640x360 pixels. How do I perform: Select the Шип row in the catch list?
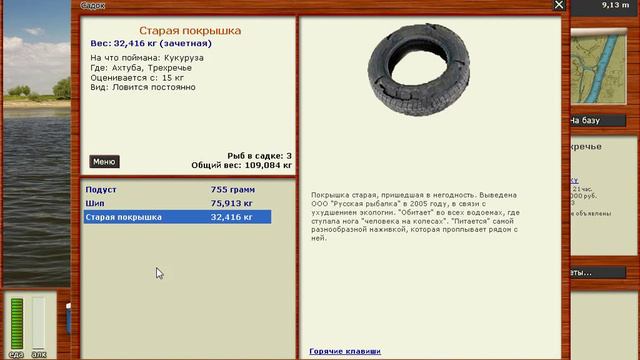(178, 203)
